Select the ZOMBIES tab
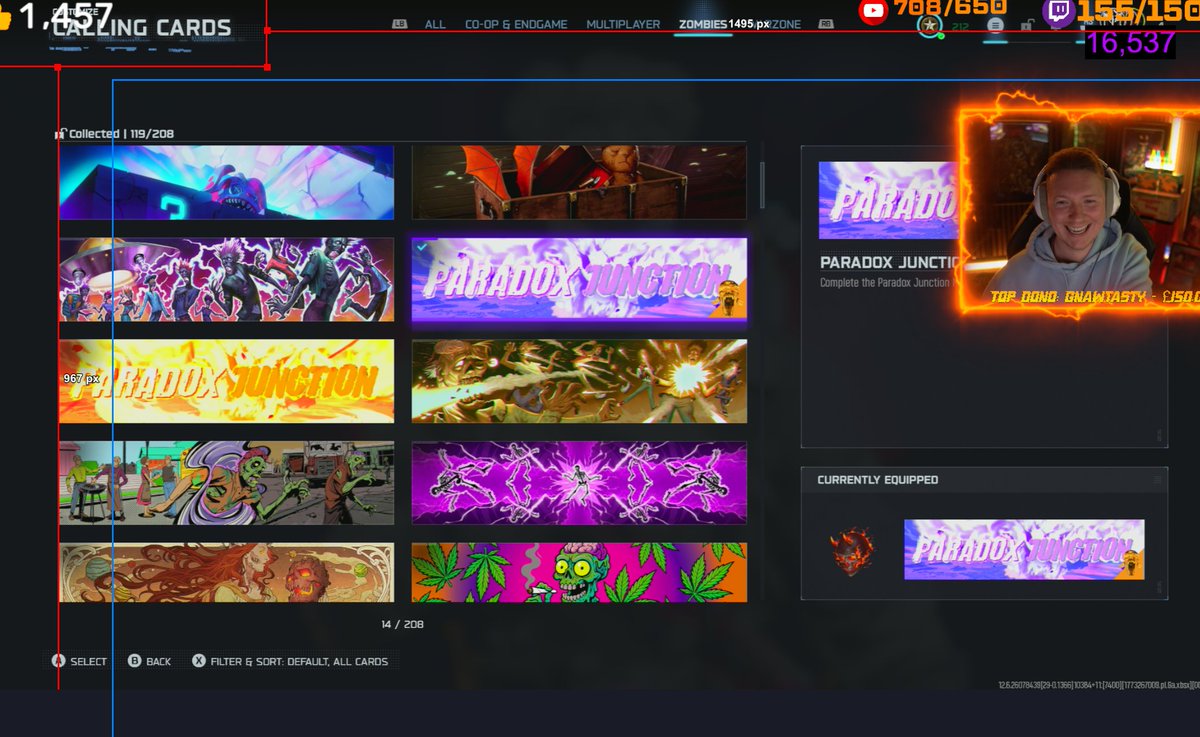The width and height of the screenshot is (1200, 737). (x=703, y=24)
